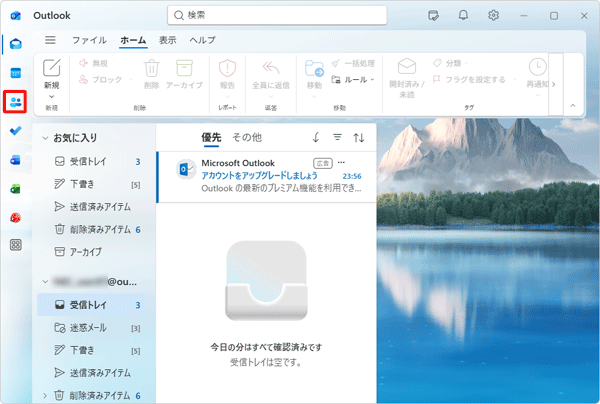
Task: Click the 再通知 clock button
Action: tap(537, 75)
